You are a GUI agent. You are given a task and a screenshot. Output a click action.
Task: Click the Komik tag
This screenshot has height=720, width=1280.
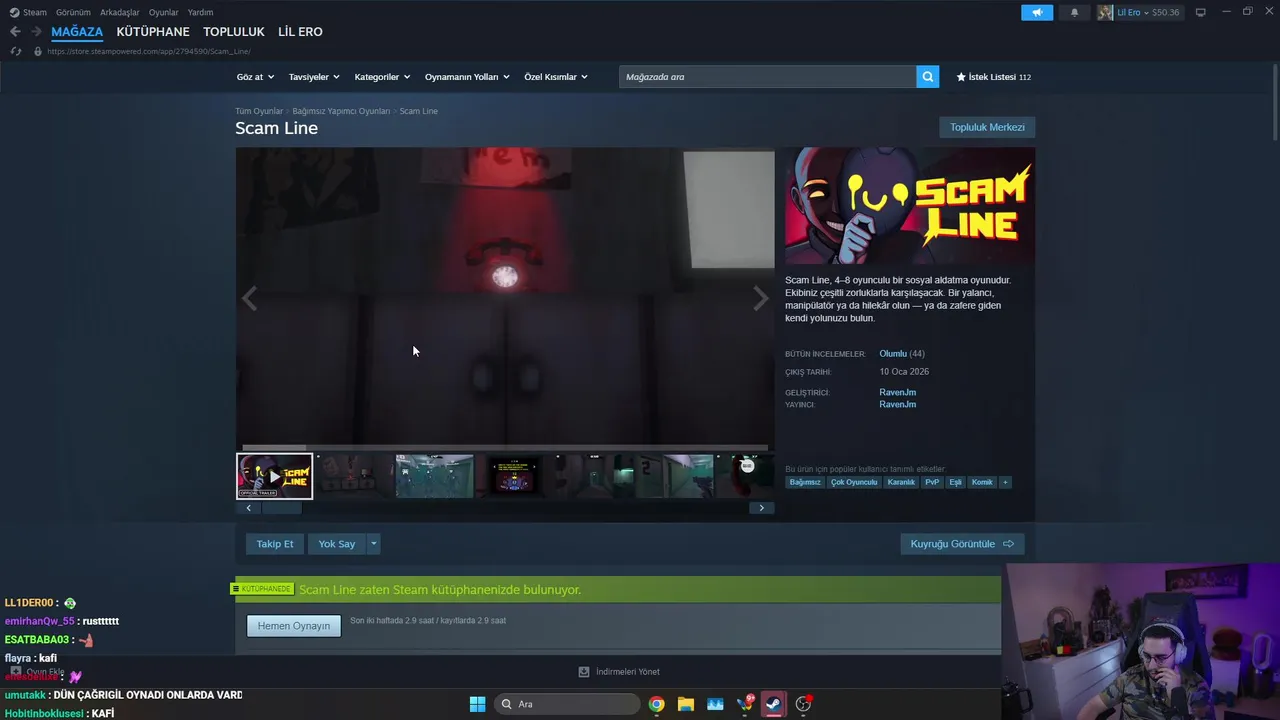pos(982,482)
